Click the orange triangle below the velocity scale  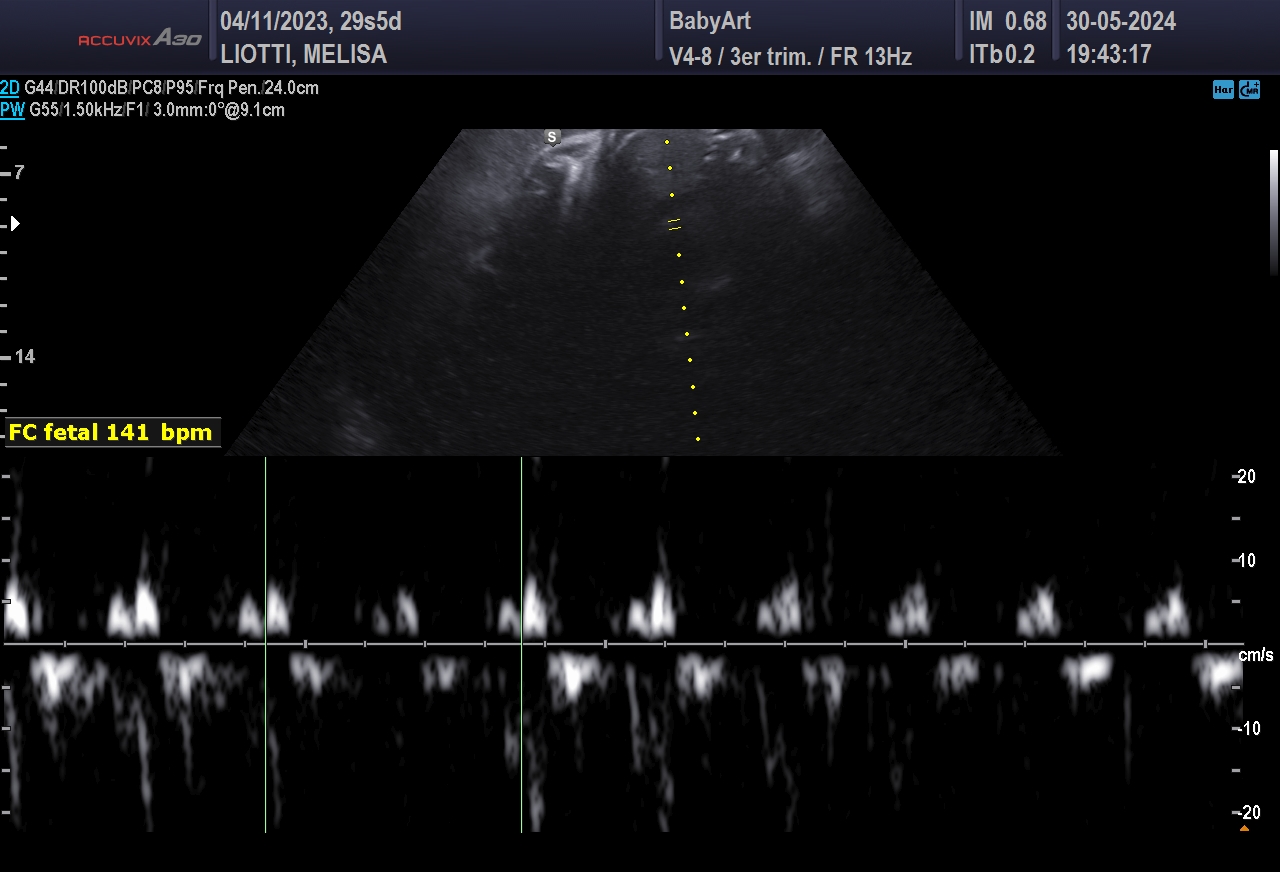pos(1244,828)
